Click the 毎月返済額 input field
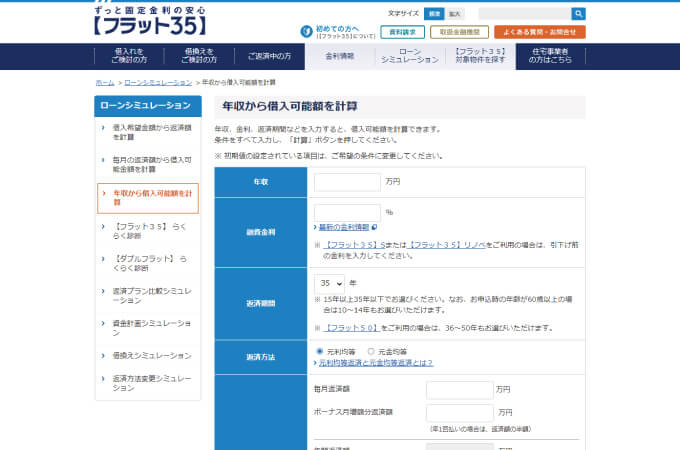680x450 pixels. tap(460, 390)
